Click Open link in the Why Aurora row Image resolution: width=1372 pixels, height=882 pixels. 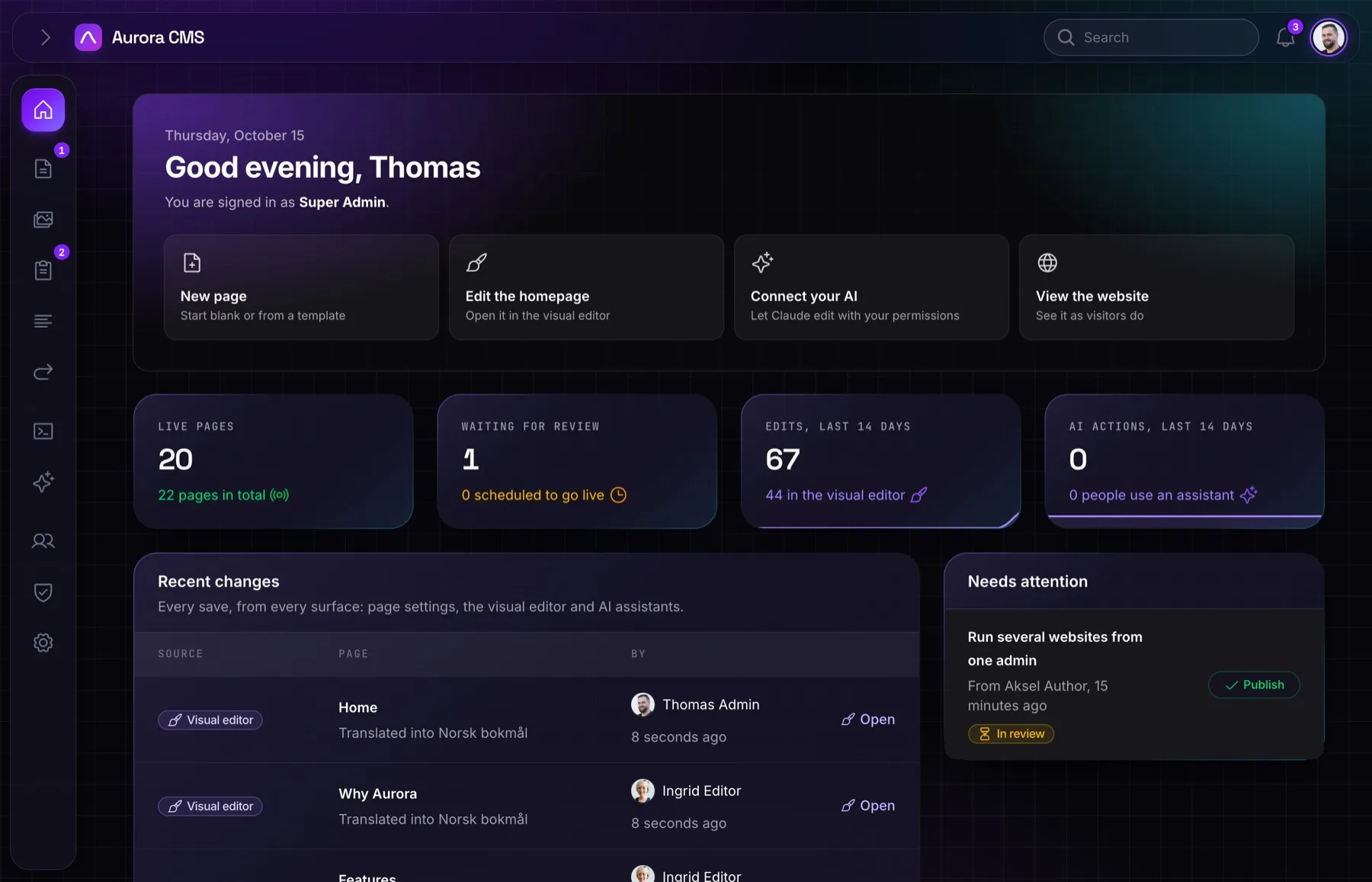click(x=868, y=805)
